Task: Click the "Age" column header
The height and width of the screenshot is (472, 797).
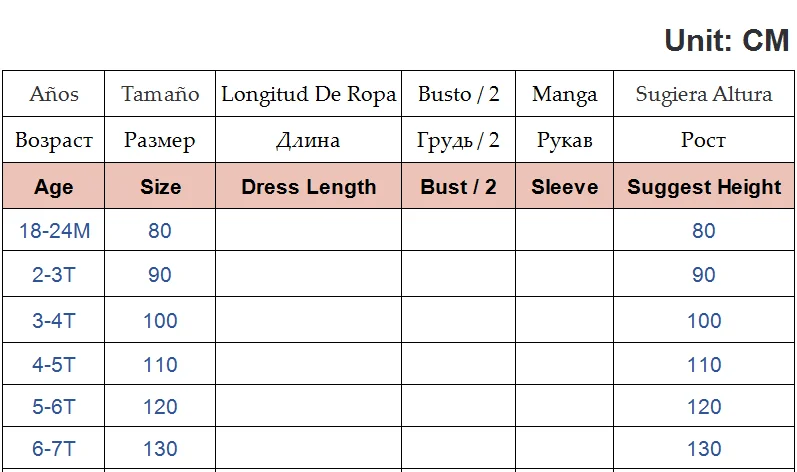Action: click(54, 187)
